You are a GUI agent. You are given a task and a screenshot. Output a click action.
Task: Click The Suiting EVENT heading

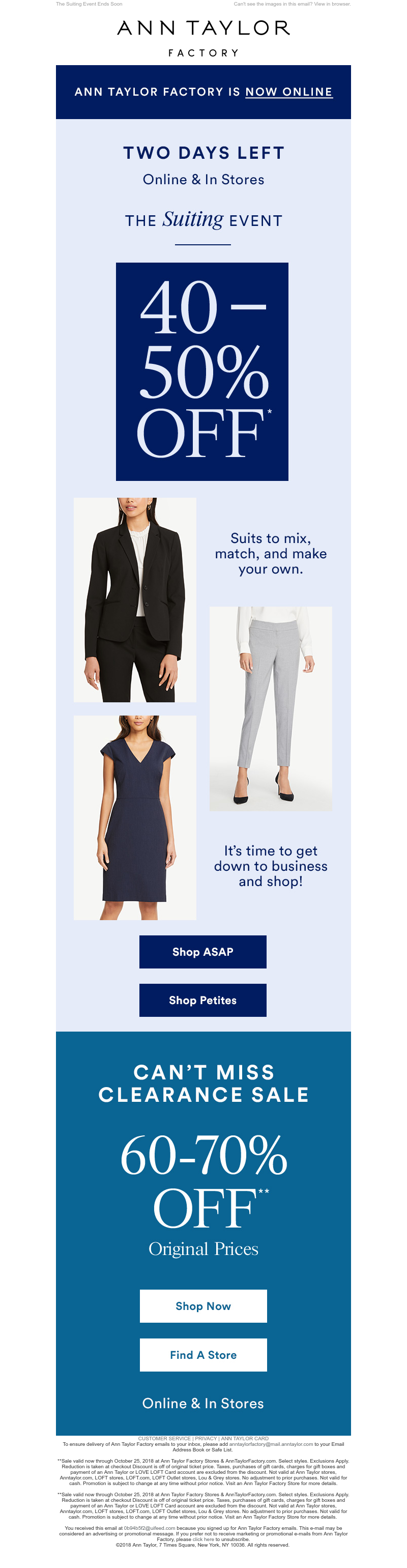click(x=204, y=219)
